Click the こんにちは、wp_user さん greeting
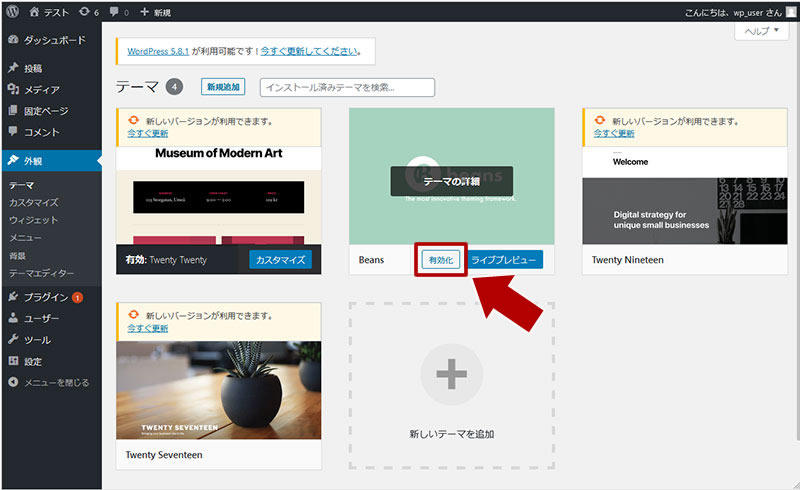Image resolution: width=800 pixels, height=490 pixels. click(x=733, y=13)
